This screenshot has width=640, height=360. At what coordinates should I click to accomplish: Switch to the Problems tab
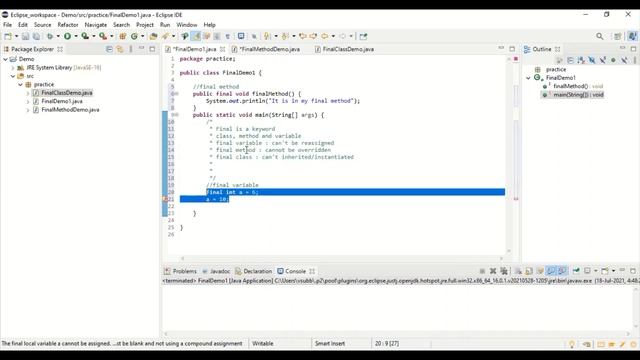point(180,271)
